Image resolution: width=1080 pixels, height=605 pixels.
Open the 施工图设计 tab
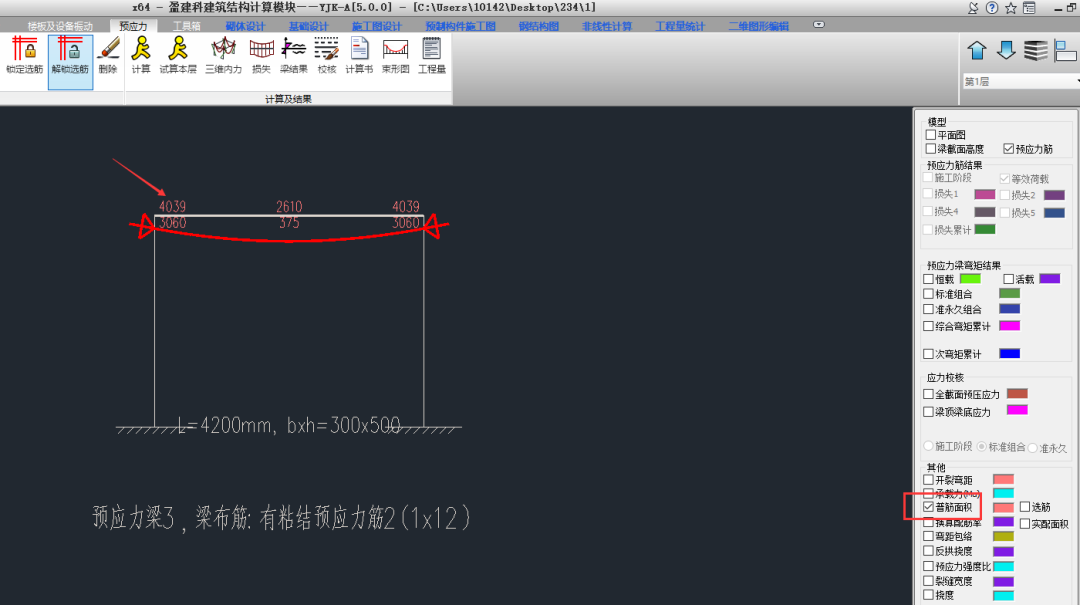pyautogui.click(x=377, y=26)
